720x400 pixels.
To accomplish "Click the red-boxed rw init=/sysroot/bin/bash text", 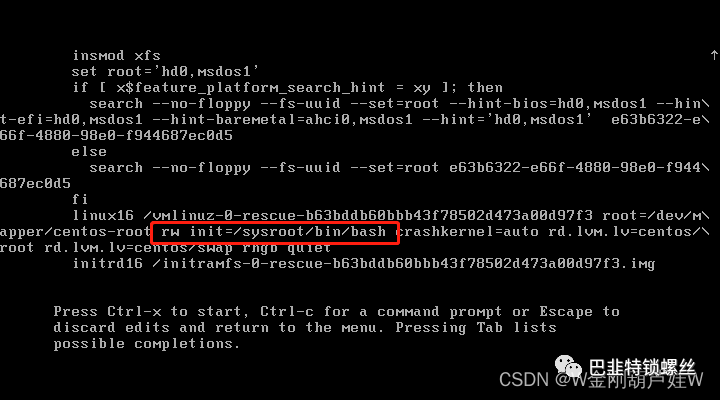I will 274,231.
